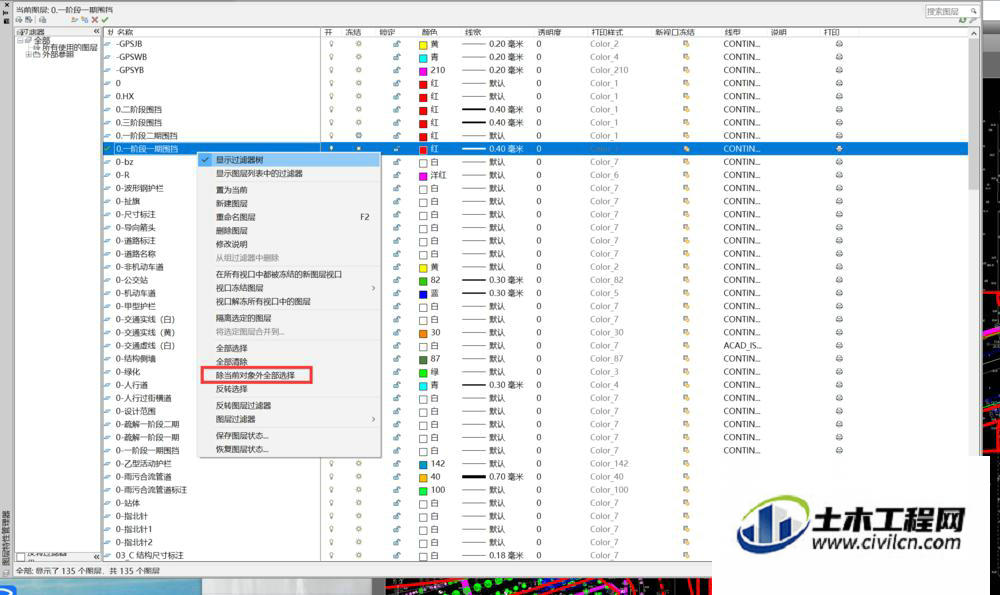
Task: Collapse filter pane using bottom double-chevron
Action: (96, 557)
